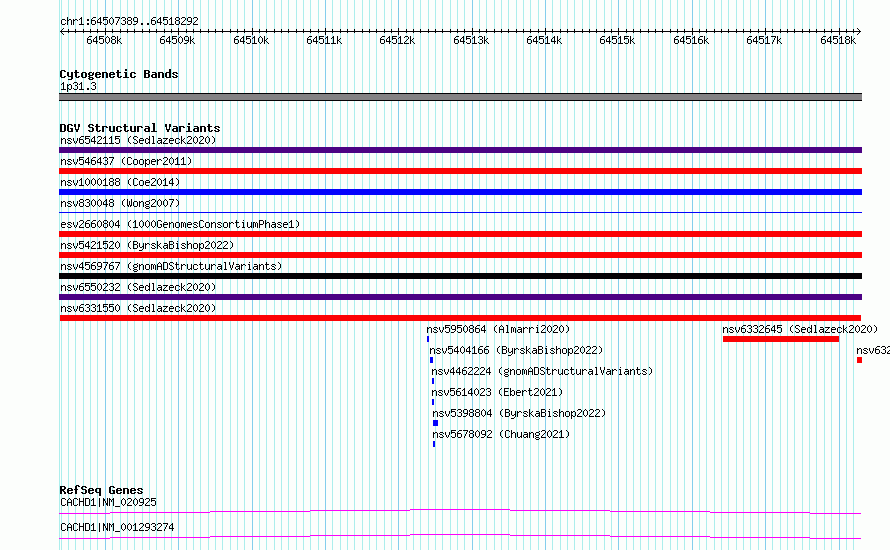This screenshot has width=890, height=550.
Task: Open the nsv1000188 (Coe2014) label
Action: pyautogui.click(x=120, y=182)
